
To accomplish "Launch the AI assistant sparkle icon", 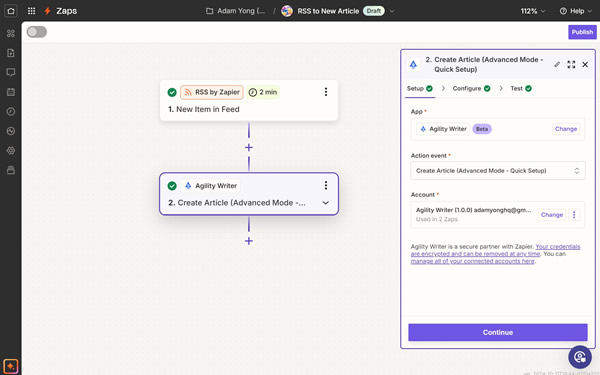I will pos(10,366).
